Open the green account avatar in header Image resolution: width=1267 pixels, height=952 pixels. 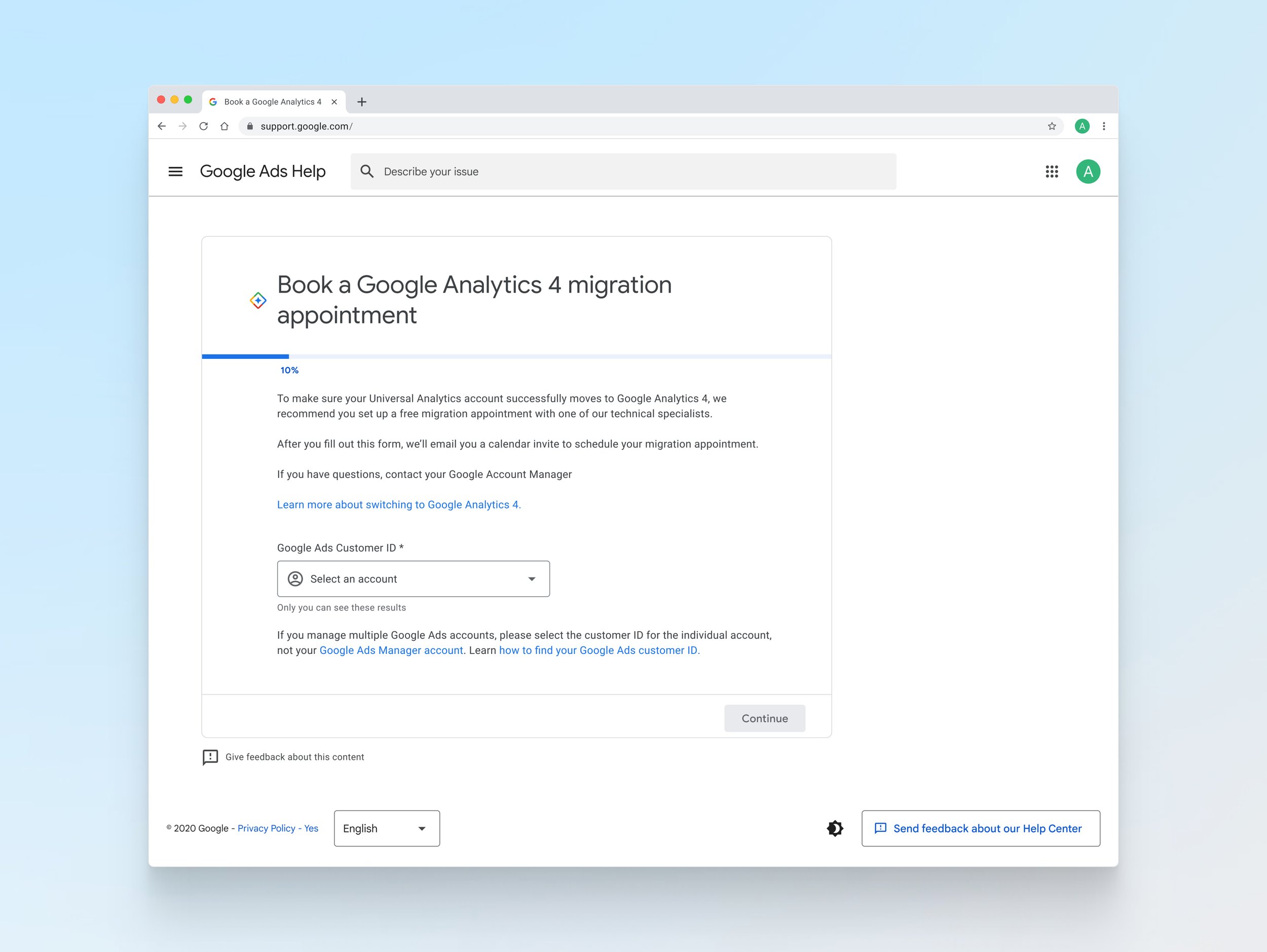[1088, 171]
